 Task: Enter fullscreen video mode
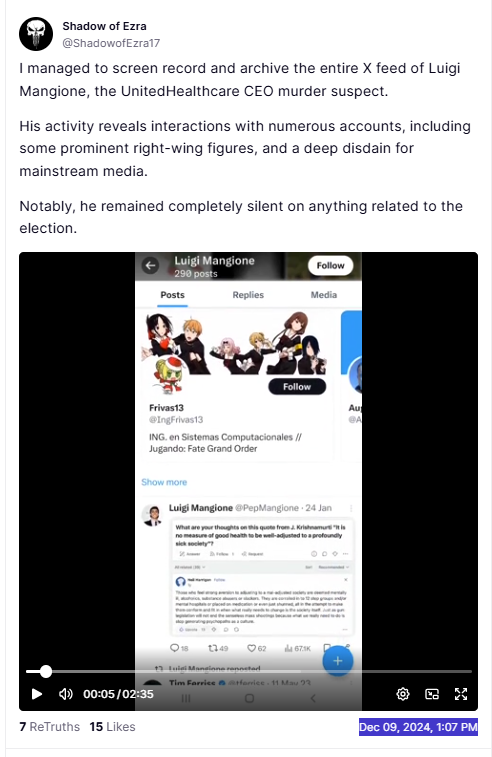click(x=461, y=694)
